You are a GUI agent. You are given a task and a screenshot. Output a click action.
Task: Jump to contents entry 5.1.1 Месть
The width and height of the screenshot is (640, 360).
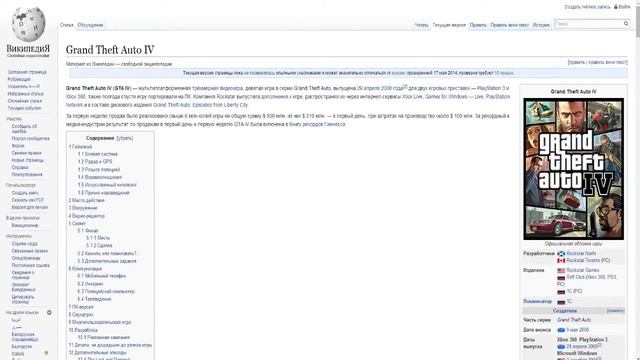(x=98, y=238)
